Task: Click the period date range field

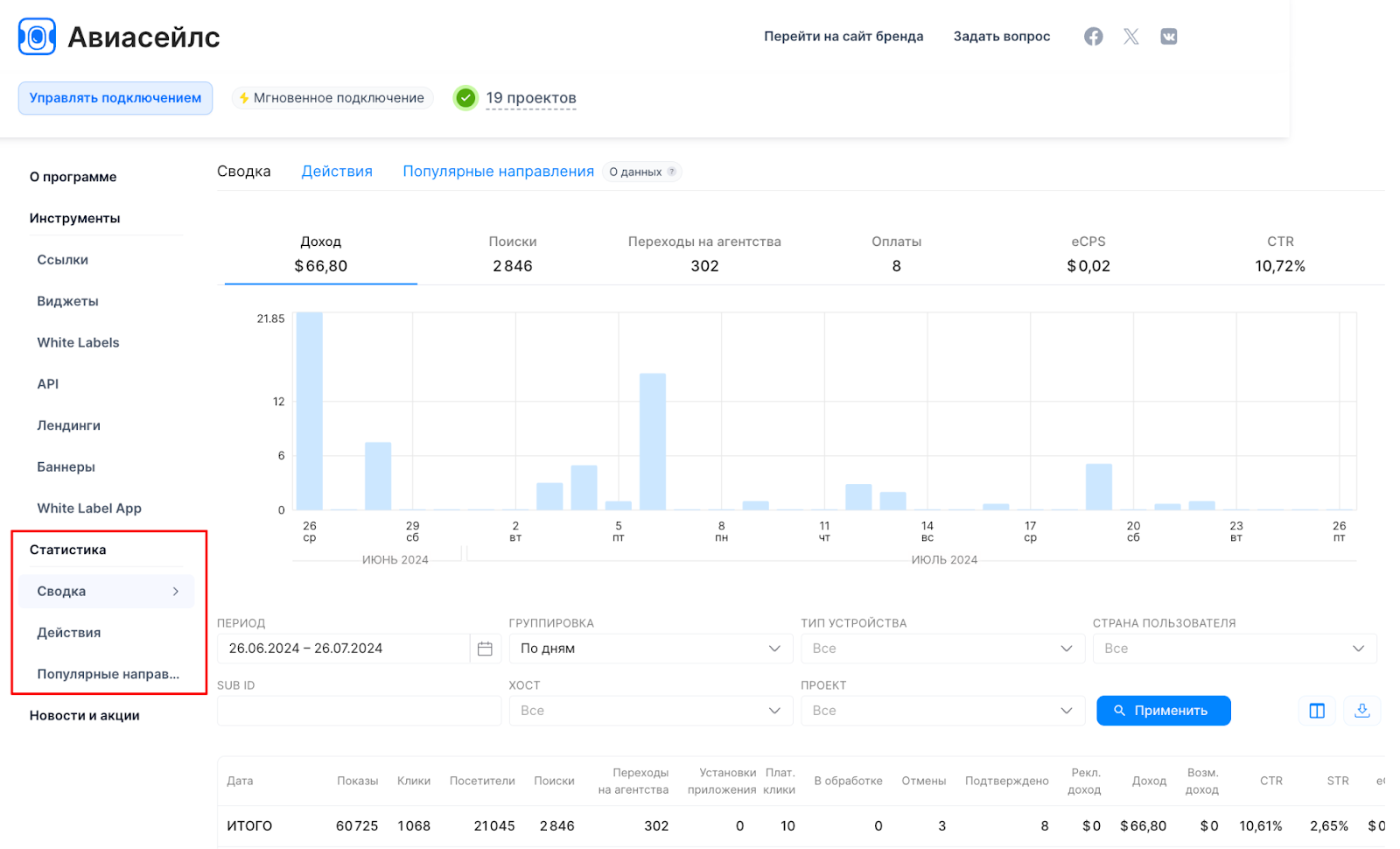Action: (x=343, y=649)
